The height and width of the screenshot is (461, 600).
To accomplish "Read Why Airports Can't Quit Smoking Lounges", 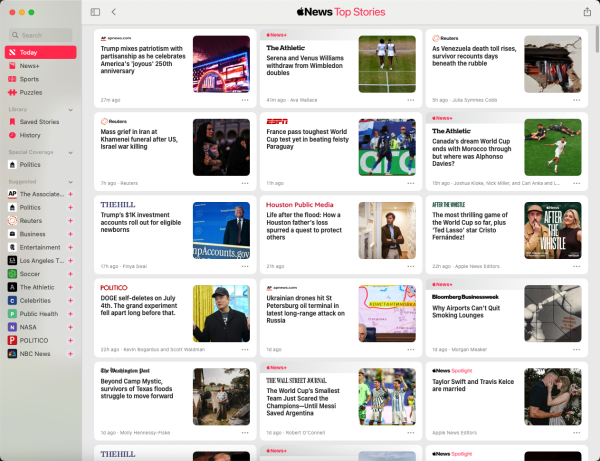I will point(466,311).
